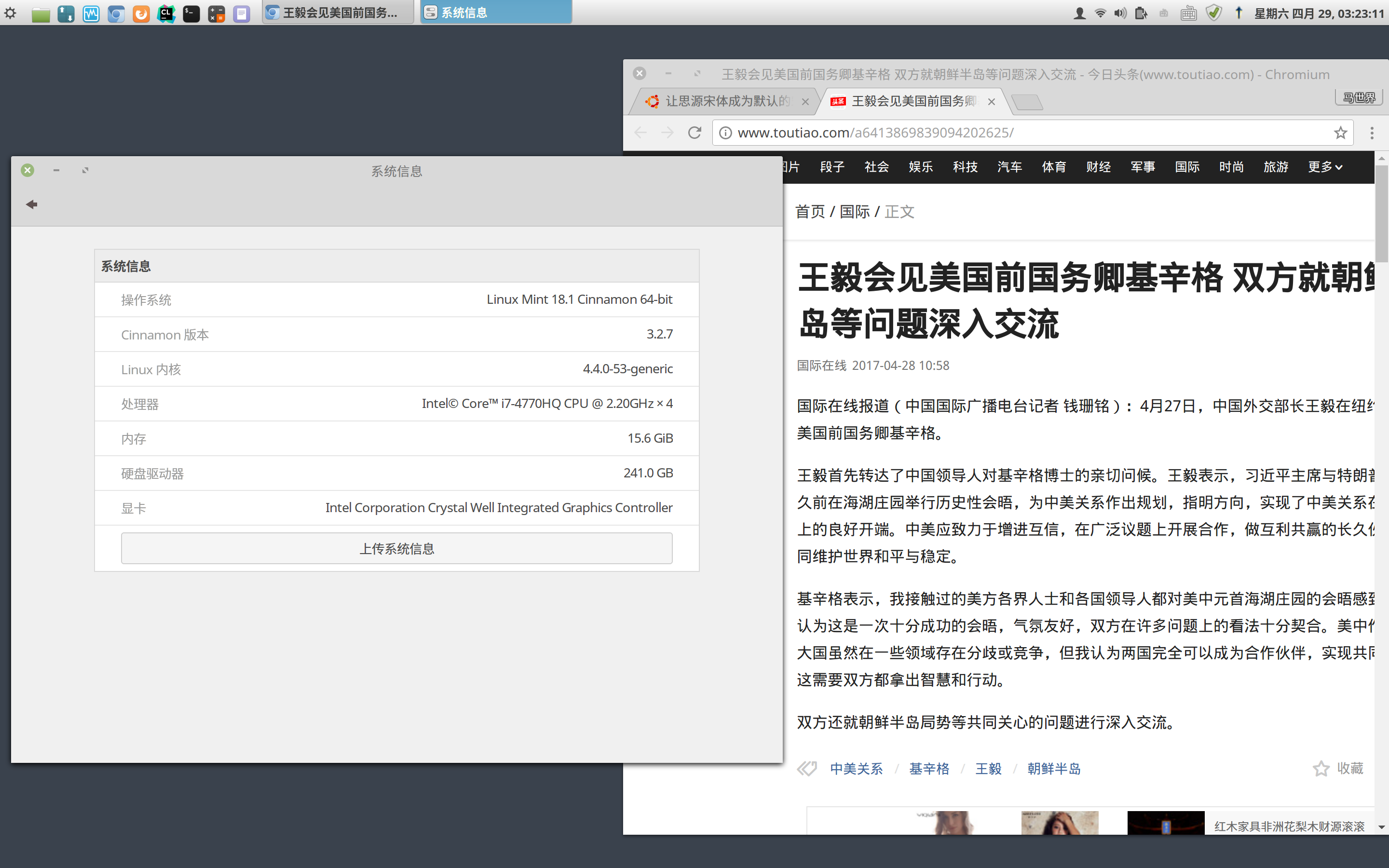Open the update manager shield icon
The height and width of the screenshot is (868, 1389).
tap(1213, 13)
